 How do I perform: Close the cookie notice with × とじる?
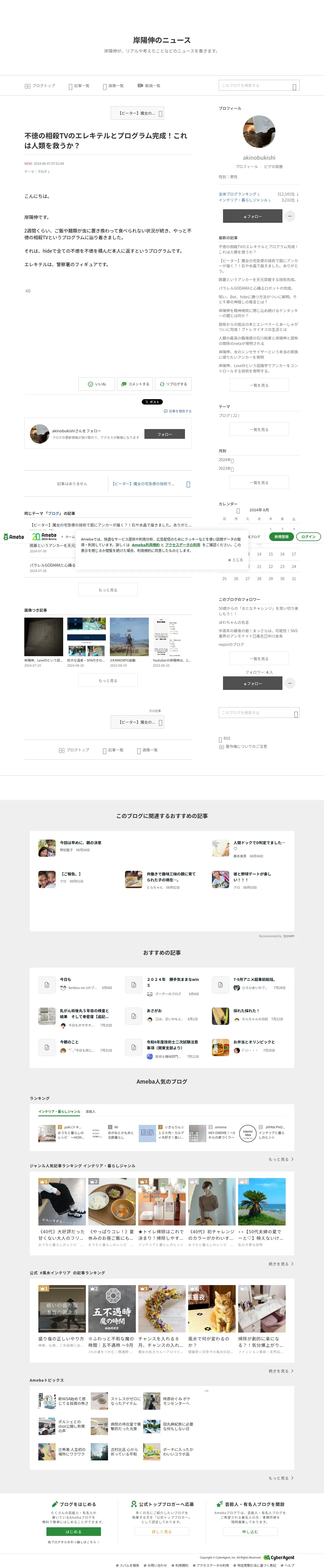point(235,560)
